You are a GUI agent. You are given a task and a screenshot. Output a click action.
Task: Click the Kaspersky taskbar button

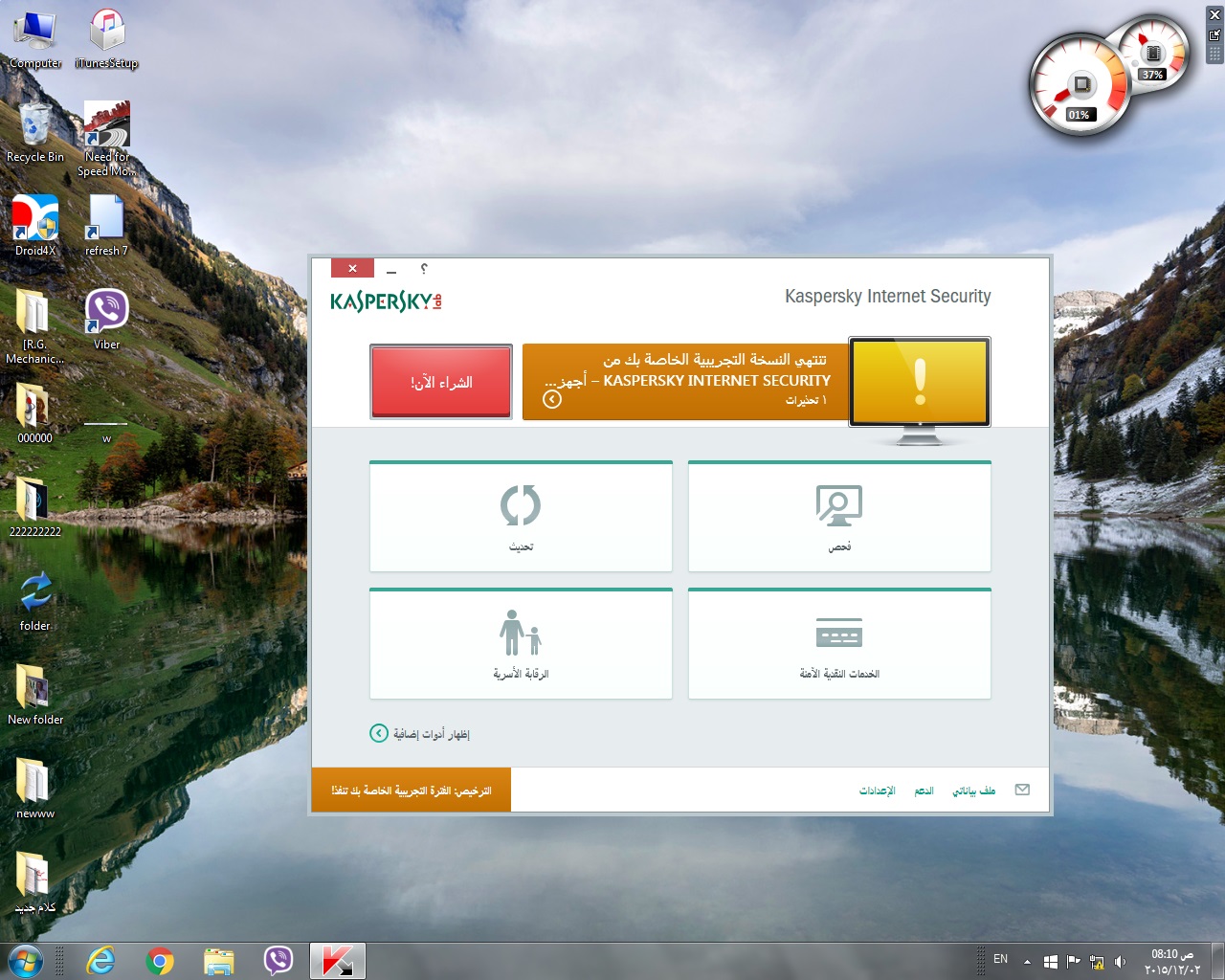tap(338, 961)
